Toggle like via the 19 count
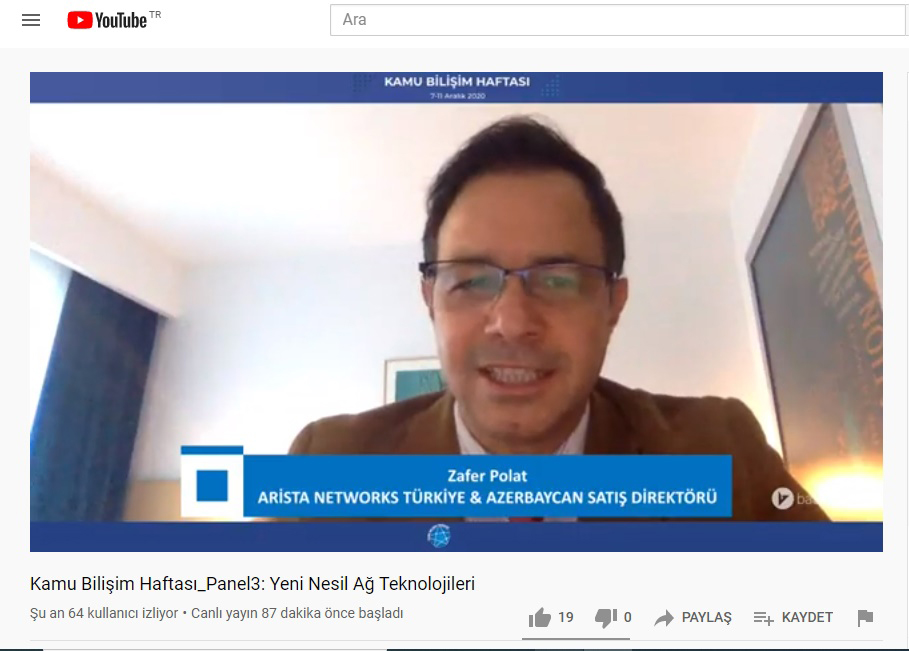Screen dimensions: 909x651 [566, 618]
